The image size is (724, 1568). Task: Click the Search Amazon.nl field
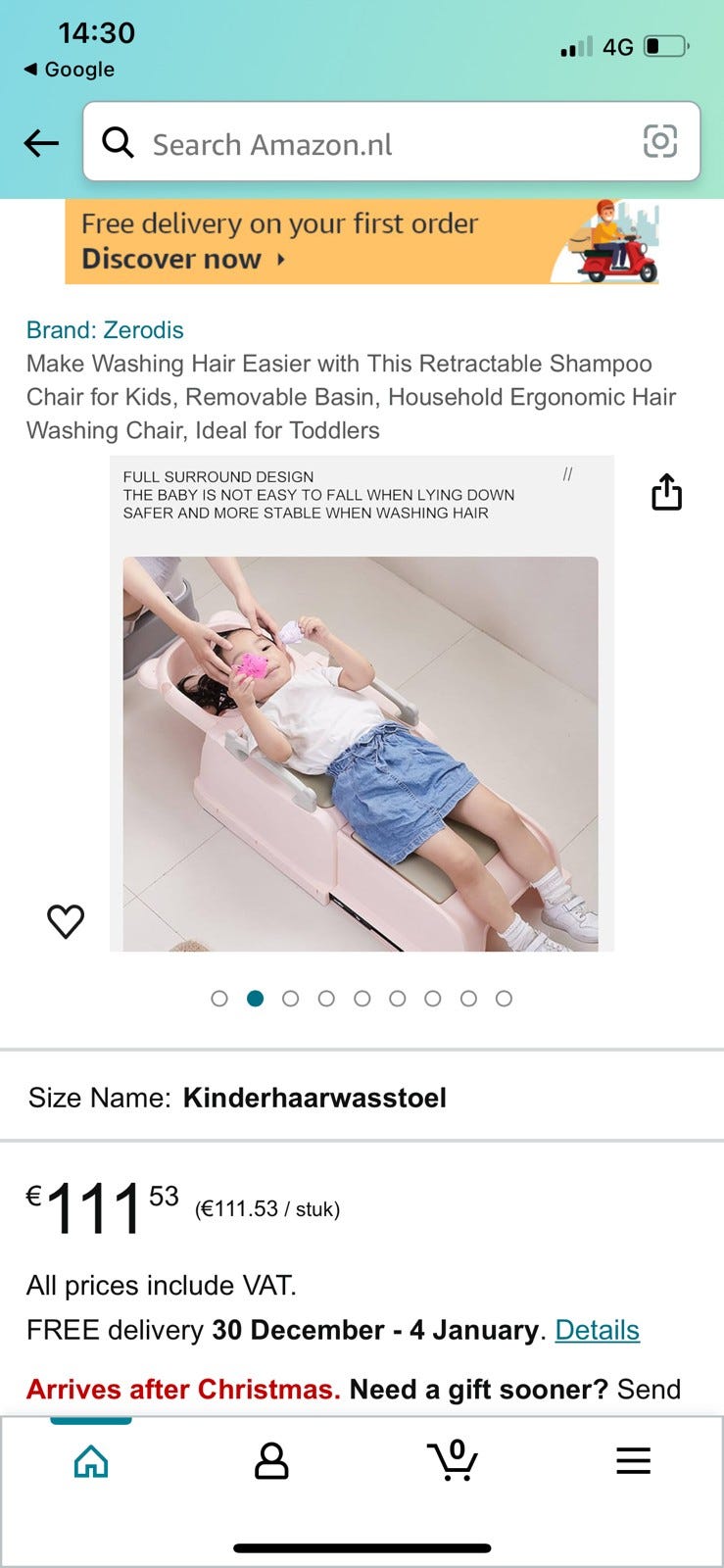[392, 142]
